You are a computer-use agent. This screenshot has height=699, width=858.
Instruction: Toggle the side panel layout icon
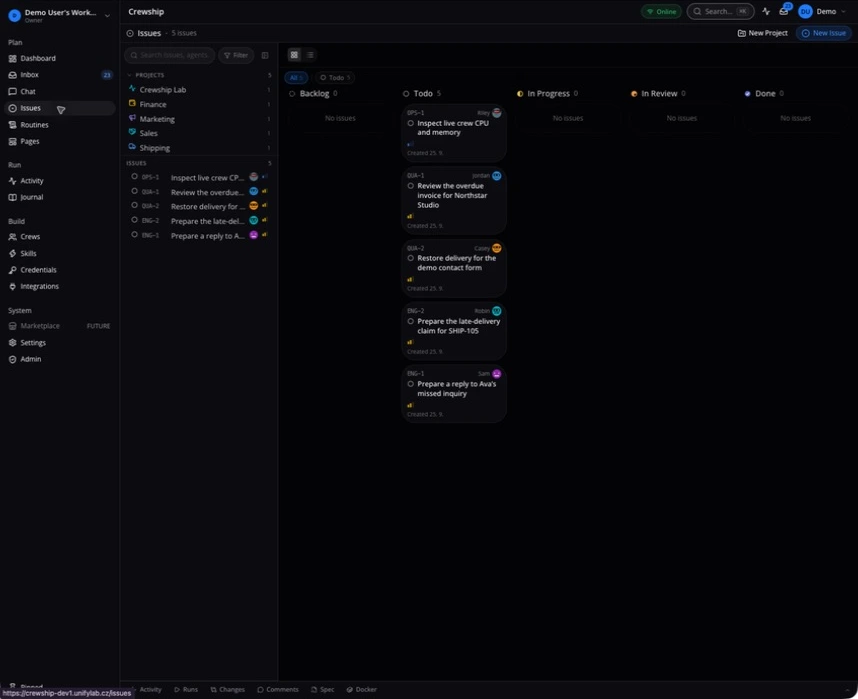265,55
